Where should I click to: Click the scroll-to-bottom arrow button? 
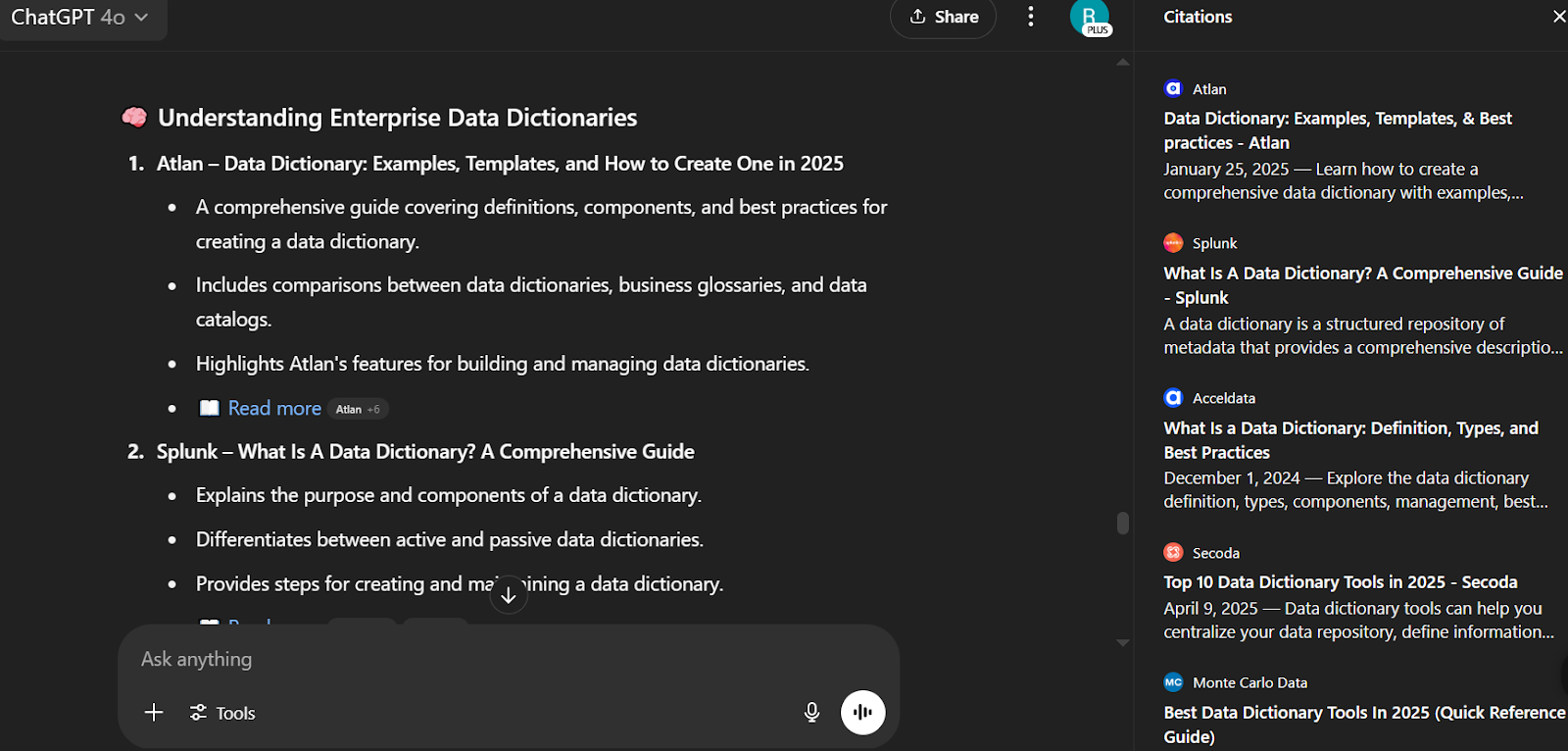[508, 594]
